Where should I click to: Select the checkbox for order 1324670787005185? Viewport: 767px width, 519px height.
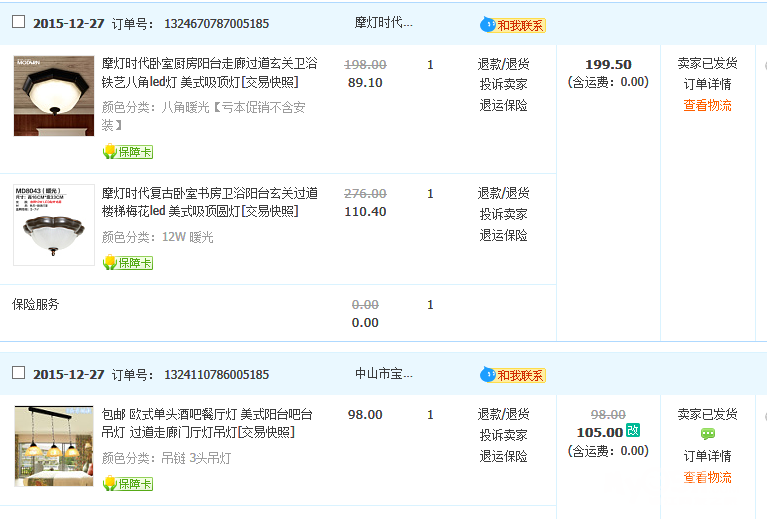(x=18, y=22)
